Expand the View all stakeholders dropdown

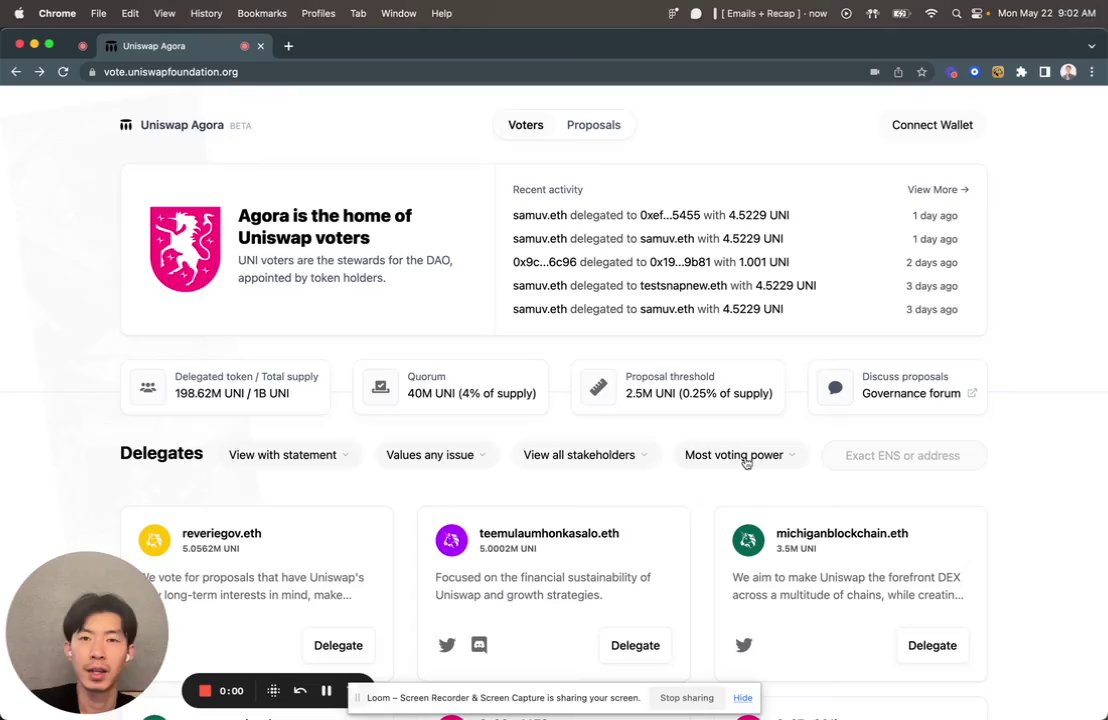(x=585, y=455)
